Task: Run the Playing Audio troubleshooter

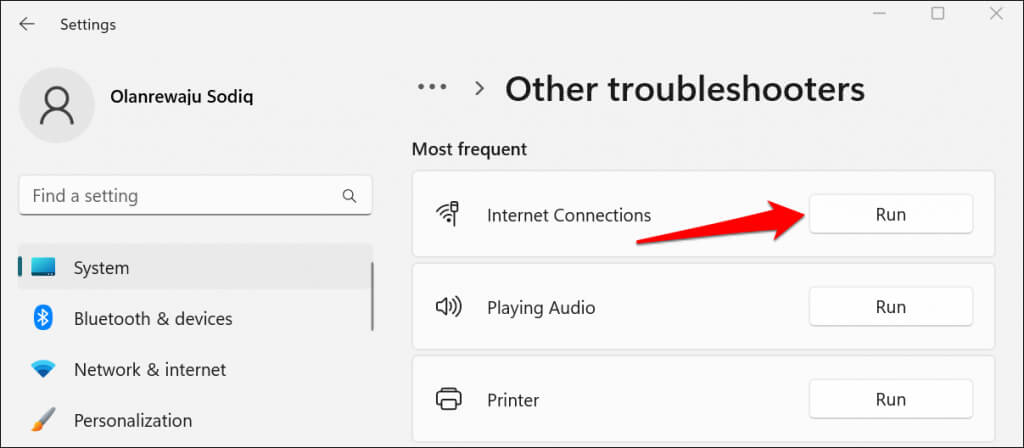Action: [x=890, y=307]
